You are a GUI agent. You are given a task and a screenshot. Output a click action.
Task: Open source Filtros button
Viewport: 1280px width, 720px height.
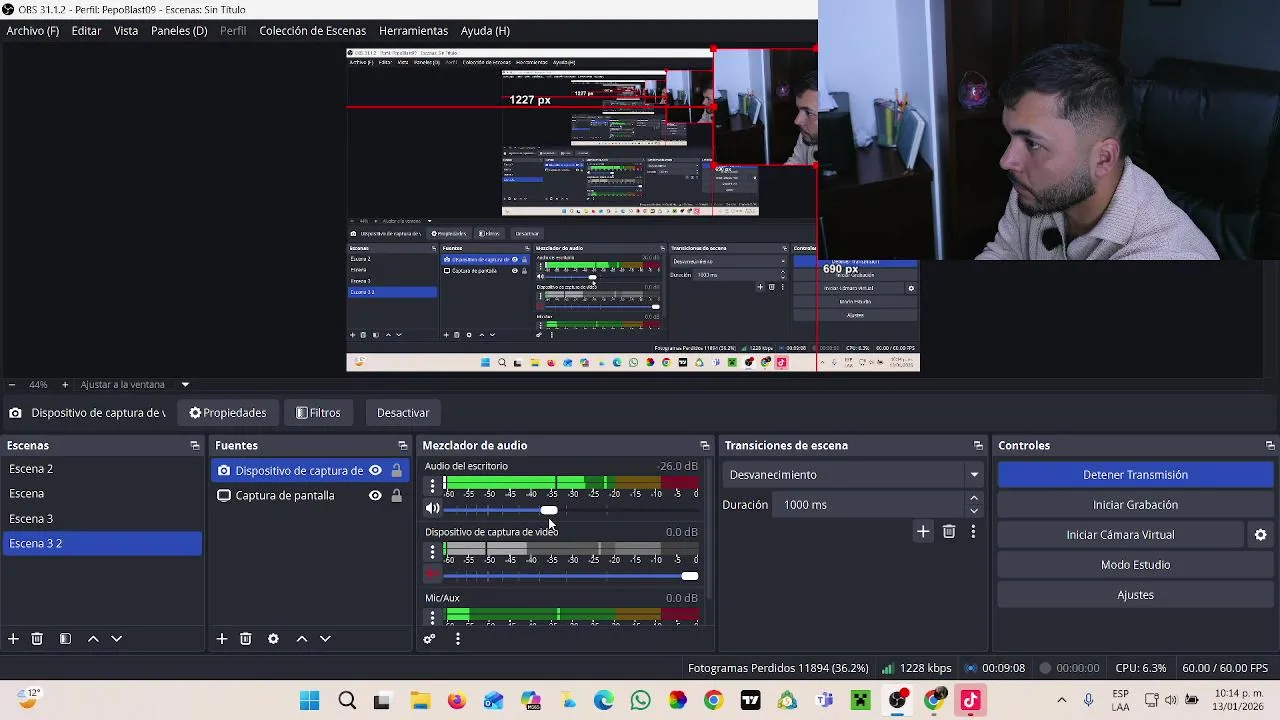(318, 413)
